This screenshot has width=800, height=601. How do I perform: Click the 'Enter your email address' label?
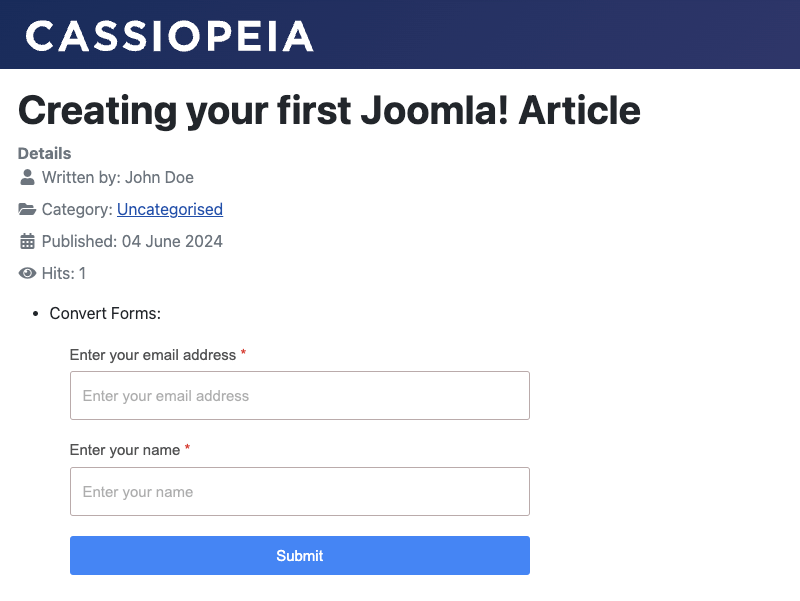(x=153, y=355)
